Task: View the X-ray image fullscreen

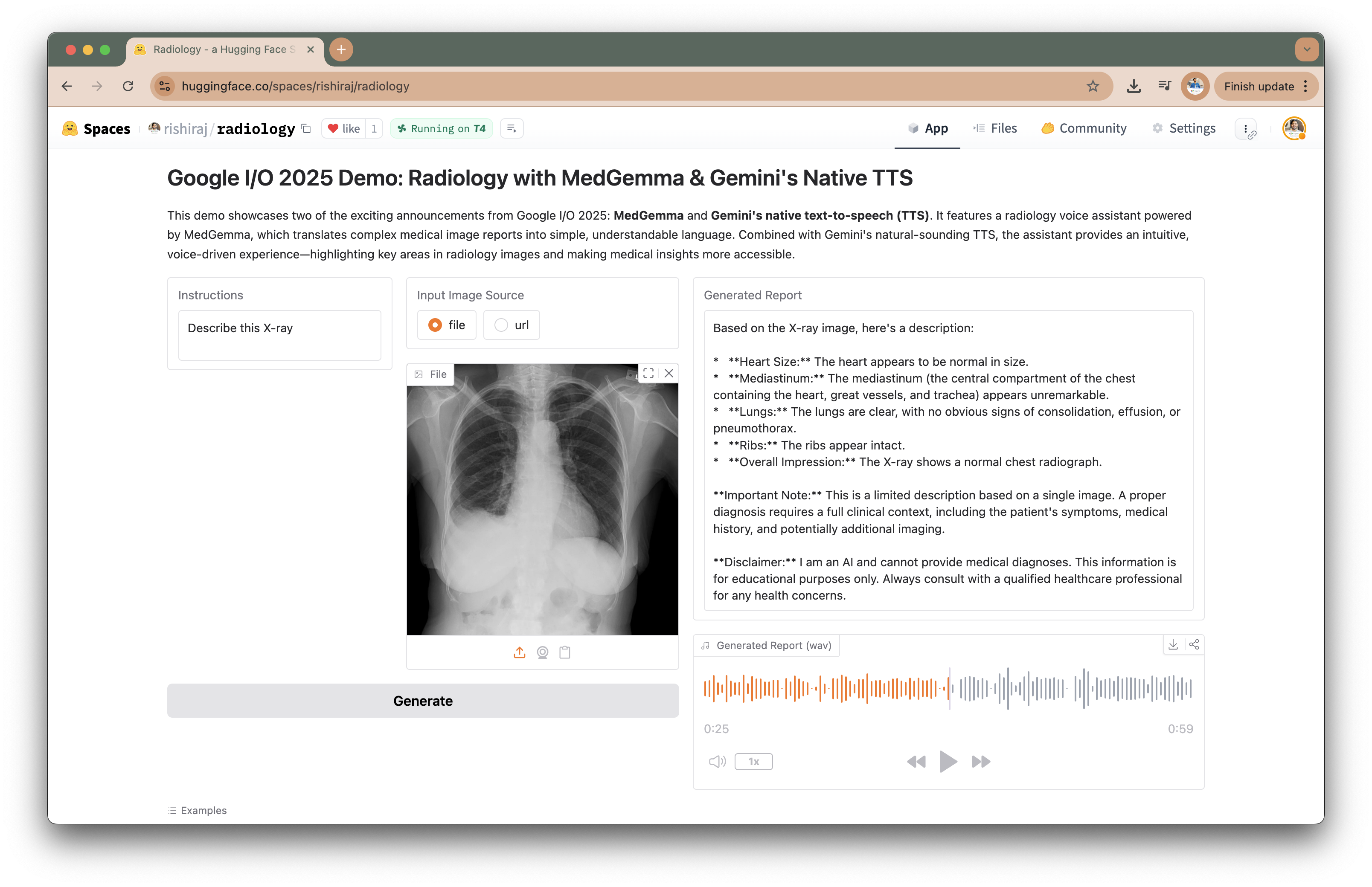Action: tap(648, 374)
